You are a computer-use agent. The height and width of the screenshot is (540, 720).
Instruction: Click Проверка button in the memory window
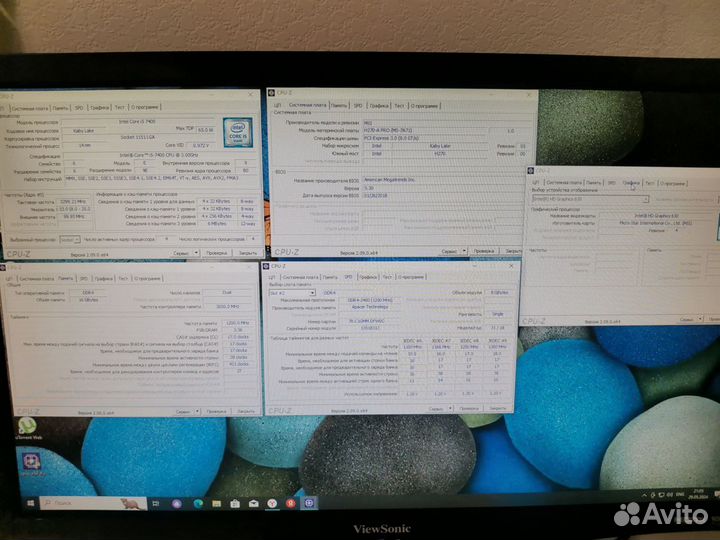pos(216,411)
